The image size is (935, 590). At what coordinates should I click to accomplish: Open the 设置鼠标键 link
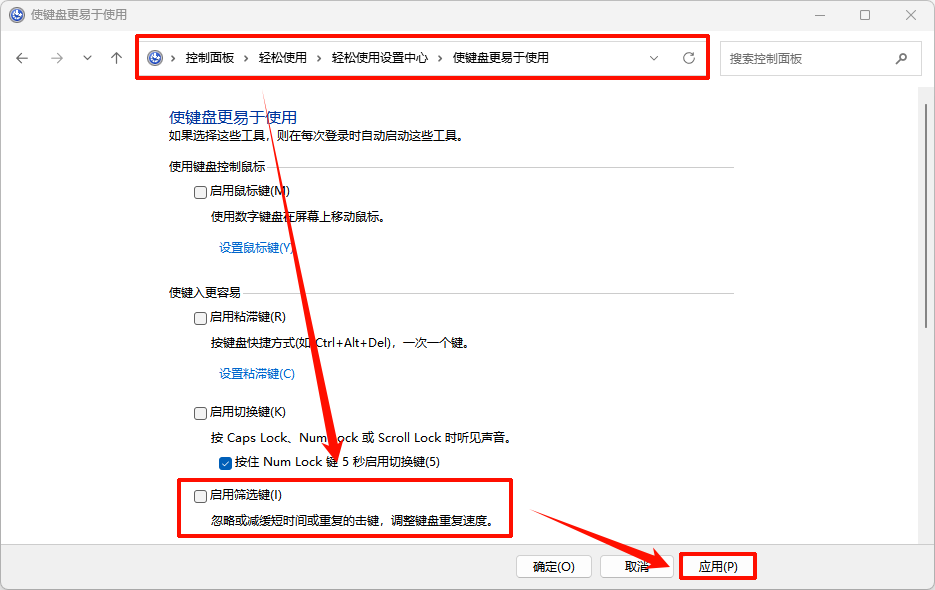[x=256, y=248]
